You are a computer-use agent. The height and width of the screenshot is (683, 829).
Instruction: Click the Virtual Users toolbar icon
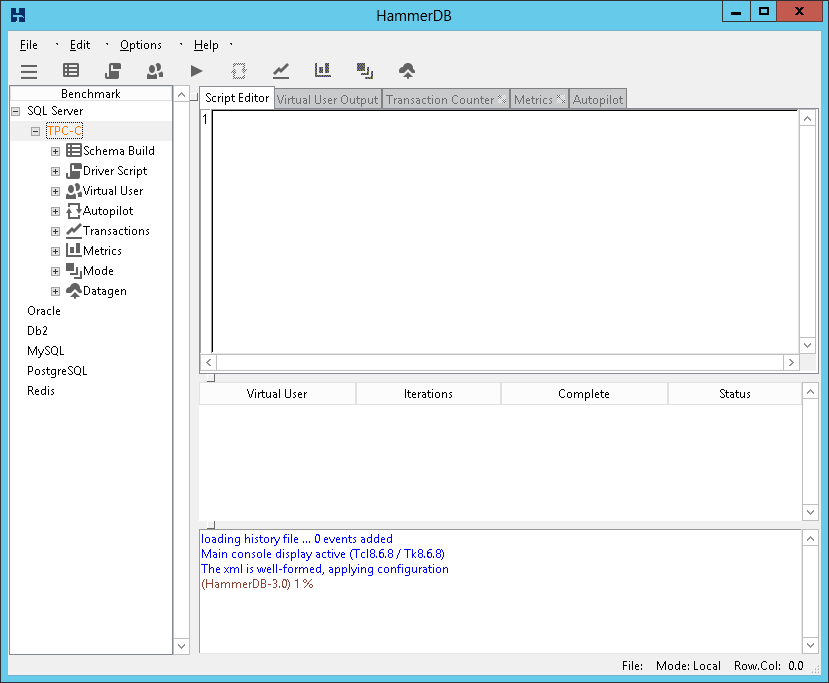tap(154, 71)
